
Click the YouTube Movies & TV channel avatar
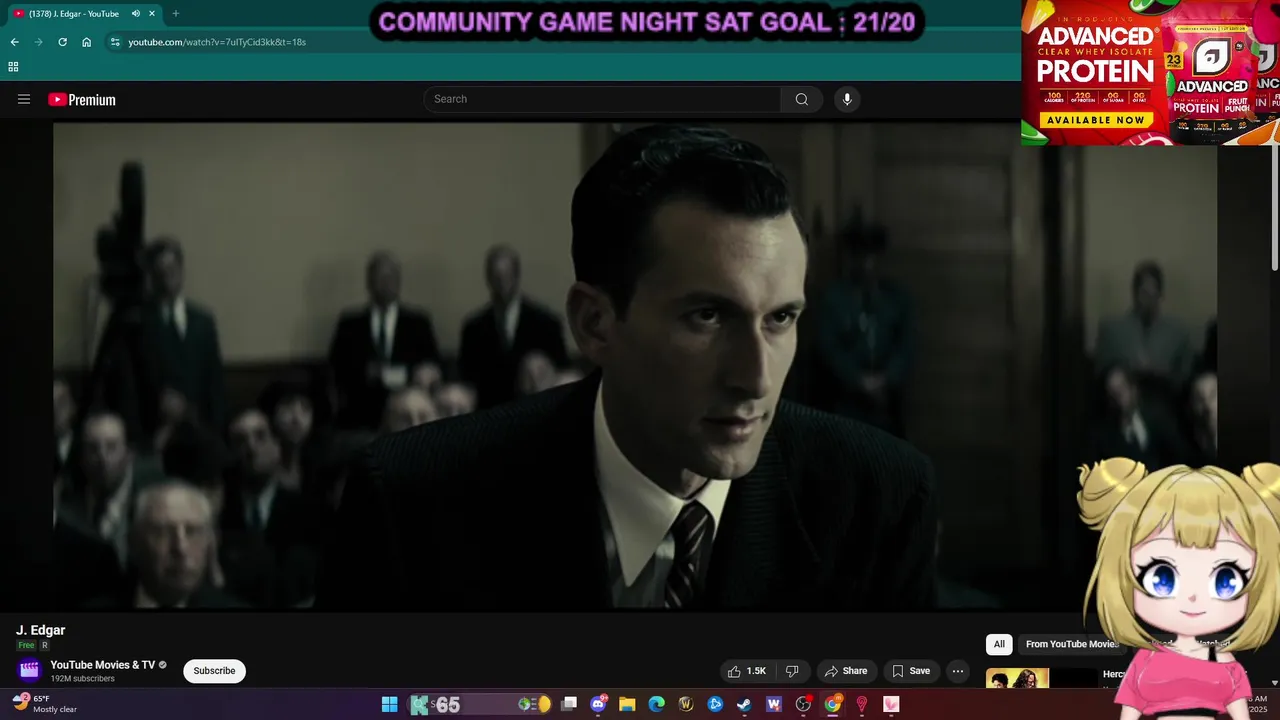tap(29, 670)
